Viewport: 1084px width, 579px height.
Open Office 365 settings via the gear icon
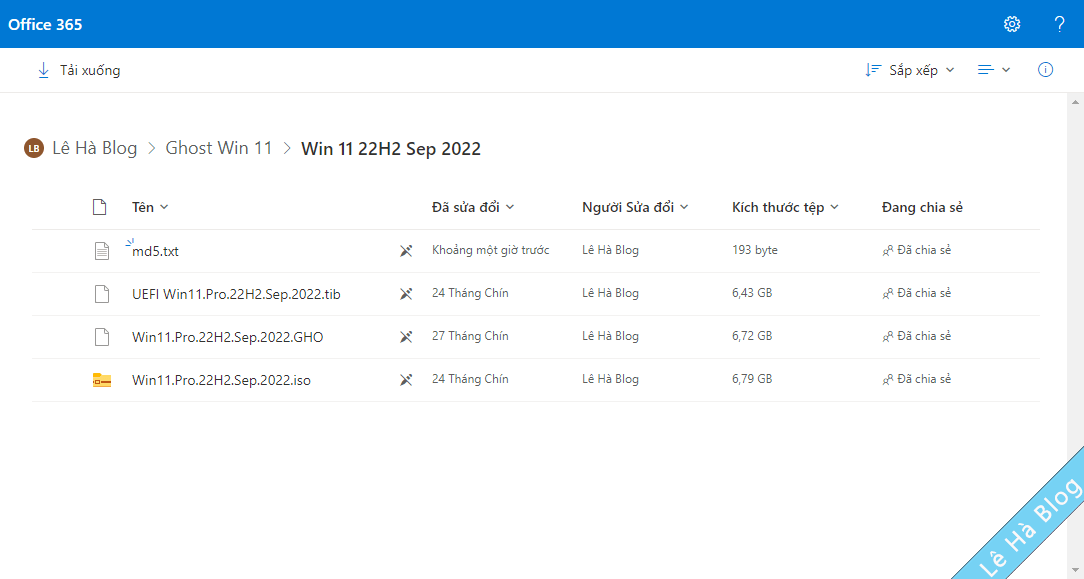pos(1012,24)
